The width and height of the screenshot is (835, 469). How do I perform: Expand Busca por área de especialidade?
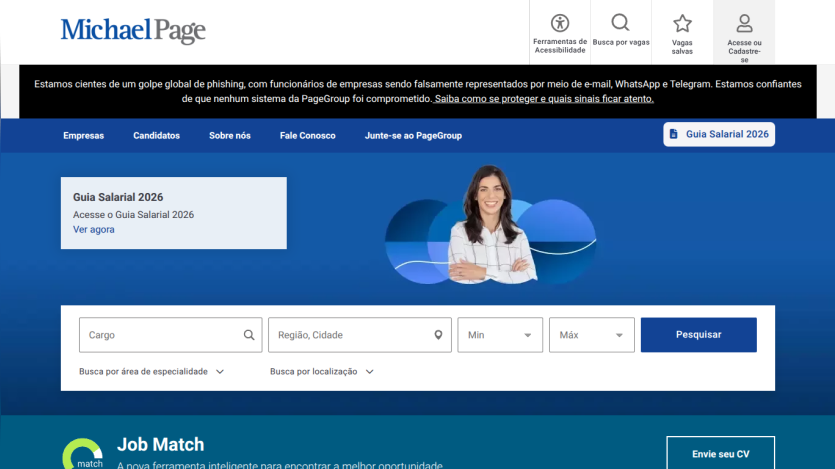(x=152, y=372)
